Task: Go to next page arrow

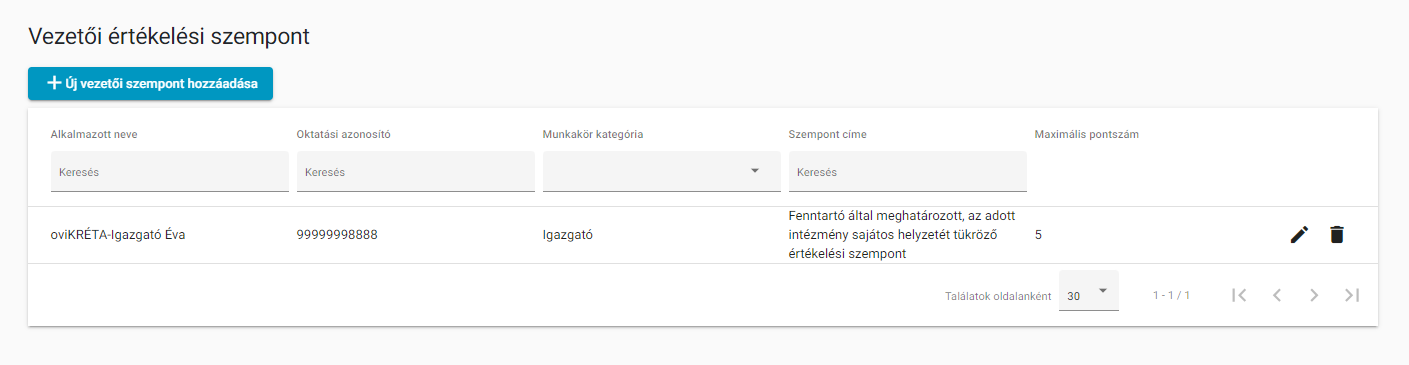Action: [1314, 295]
